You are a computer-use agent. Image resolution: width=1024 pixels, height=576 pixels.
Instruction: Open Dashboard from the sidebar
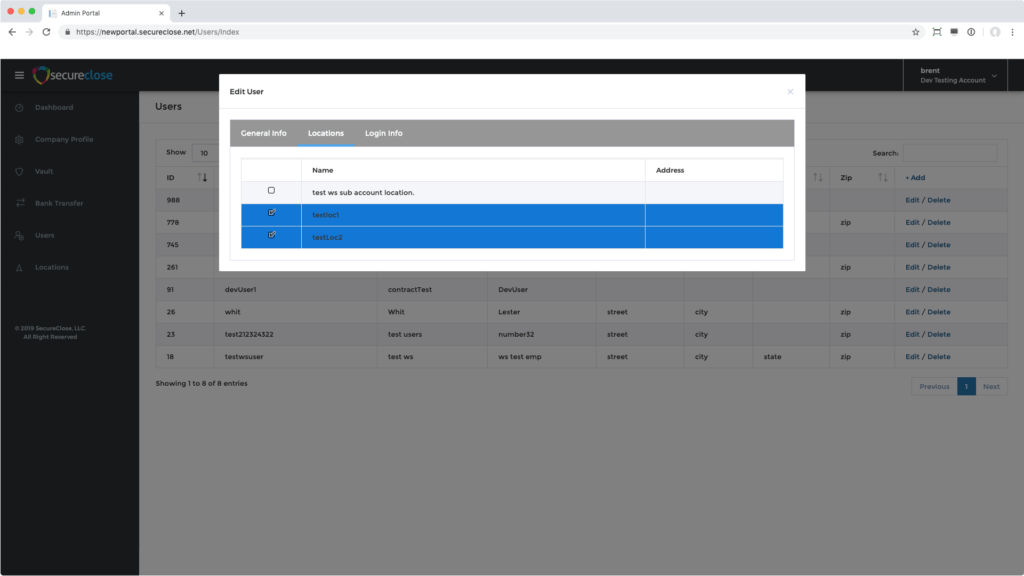coord(54,108)
